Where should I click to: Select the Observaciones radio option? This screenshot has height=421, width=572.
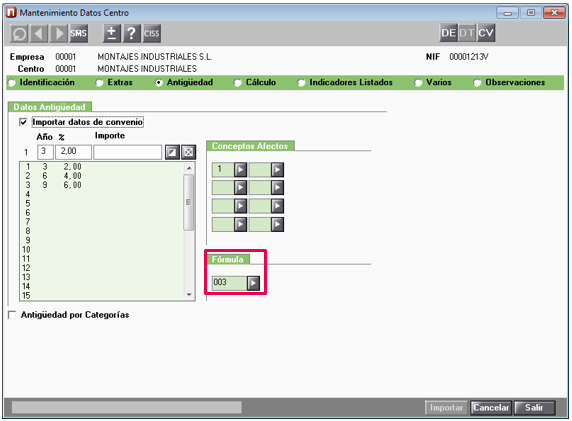click(477, 83)
